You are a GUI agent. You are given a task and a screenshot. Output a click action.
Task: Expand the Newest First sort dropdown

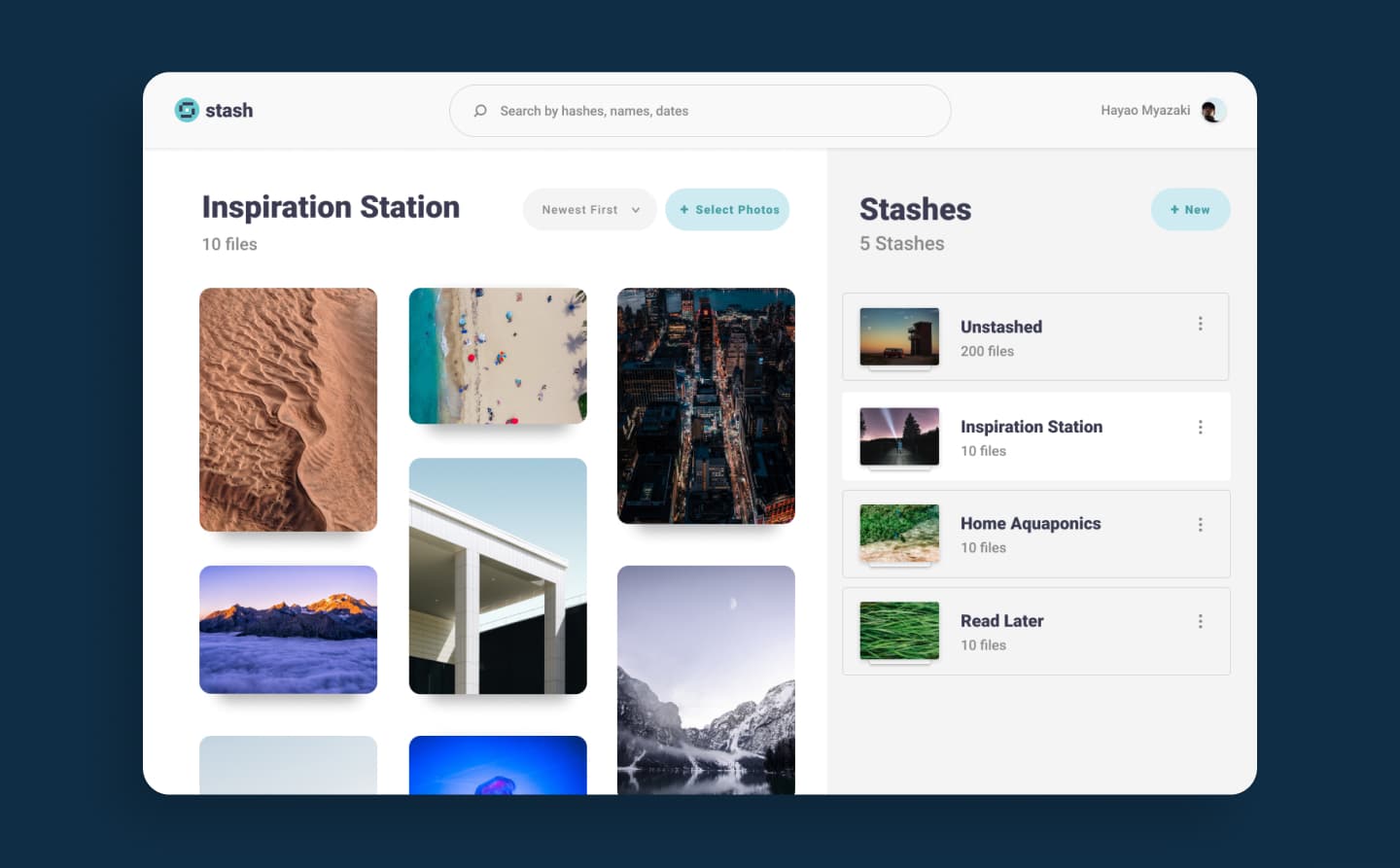[x=589, y=210]
